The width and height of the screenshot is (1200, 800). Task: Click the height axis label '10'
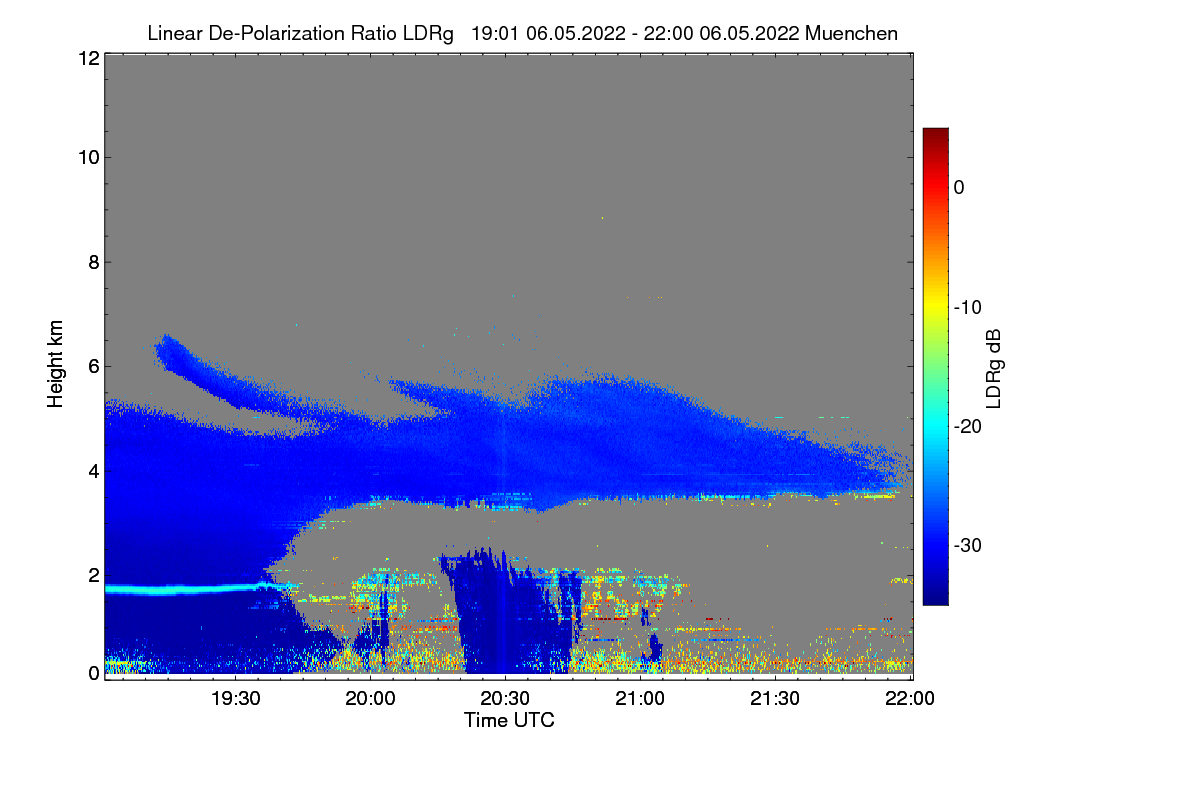point(87,157)
